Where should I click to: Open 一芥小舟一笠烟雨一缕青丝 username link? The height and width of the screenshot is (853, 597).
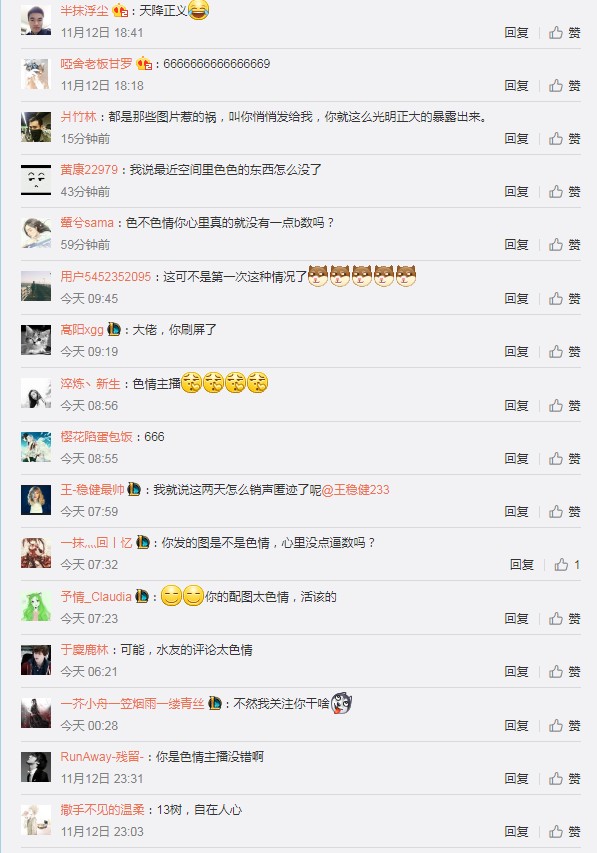[x=132, y=704]
